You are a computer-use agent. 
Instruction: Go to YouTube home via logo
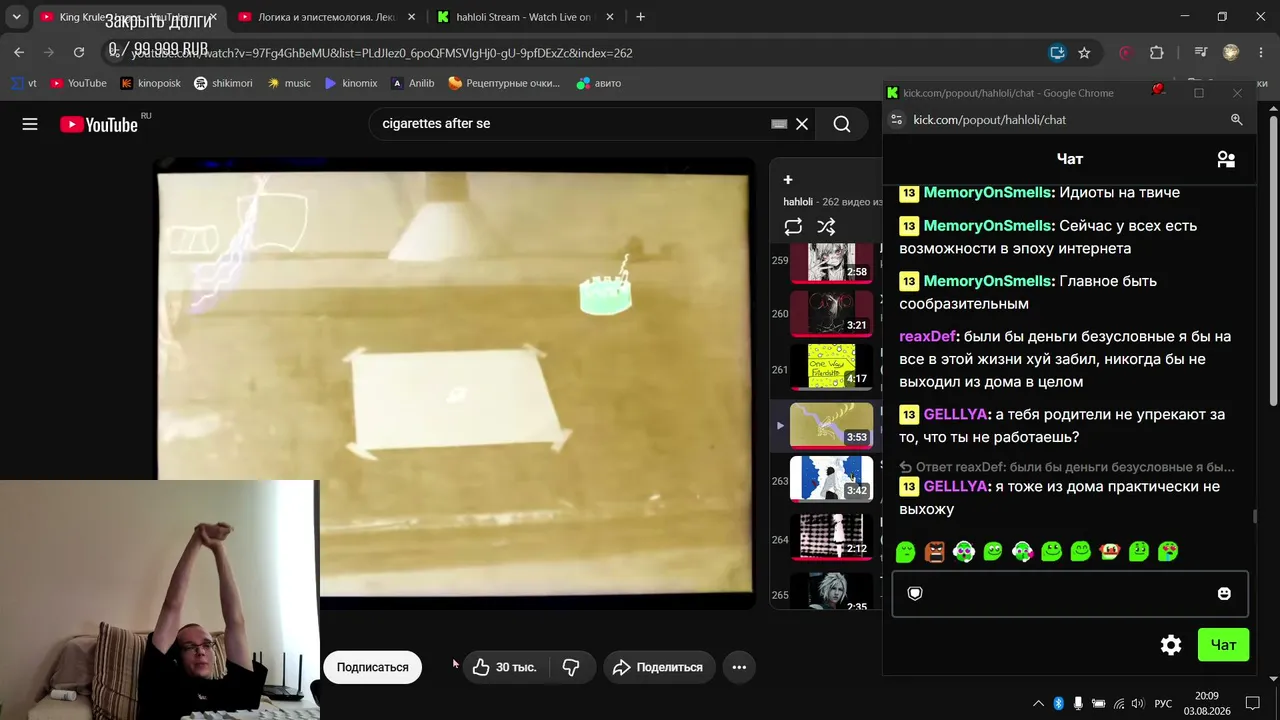[98, 124]
